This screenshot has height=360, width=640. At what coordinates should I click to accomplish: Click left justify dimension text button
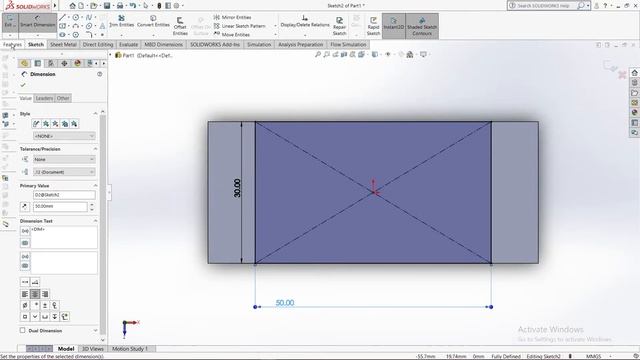click(x=25, y=294)
